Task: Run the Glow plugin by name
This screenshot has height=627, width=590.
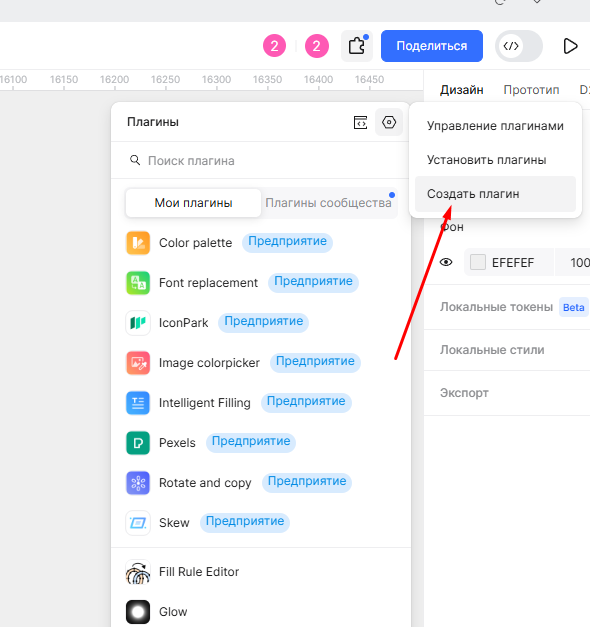Action: coord(173,612)
